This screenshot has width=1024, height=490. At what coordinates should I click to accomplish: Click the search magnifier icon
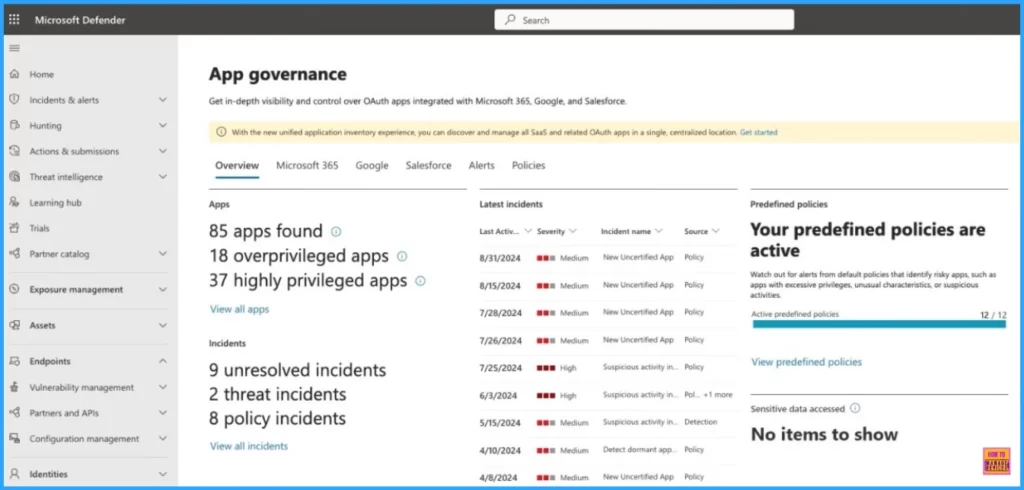pos(510,20)
